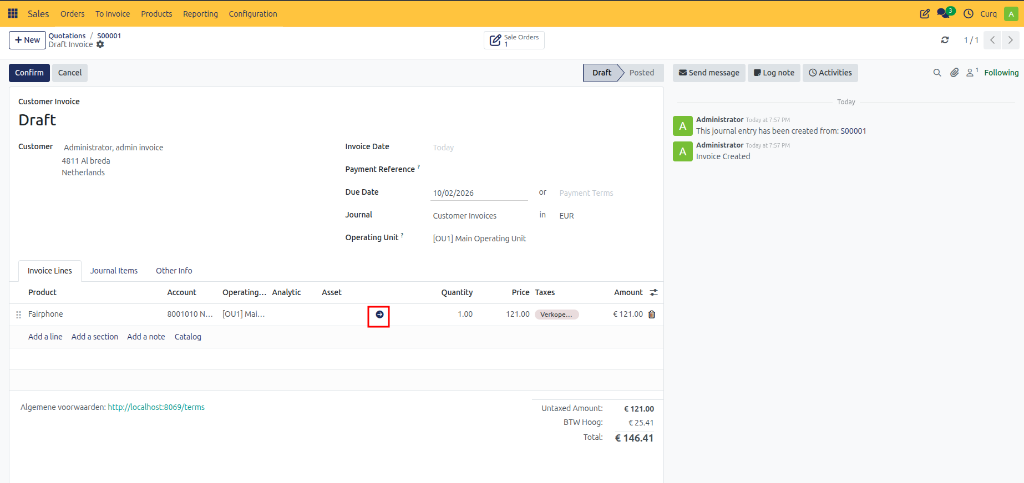Screen dimensions: 1024x483
Task: Select the Invoice Lines tab
Action: pyautogui.click(x=50, y=271)
